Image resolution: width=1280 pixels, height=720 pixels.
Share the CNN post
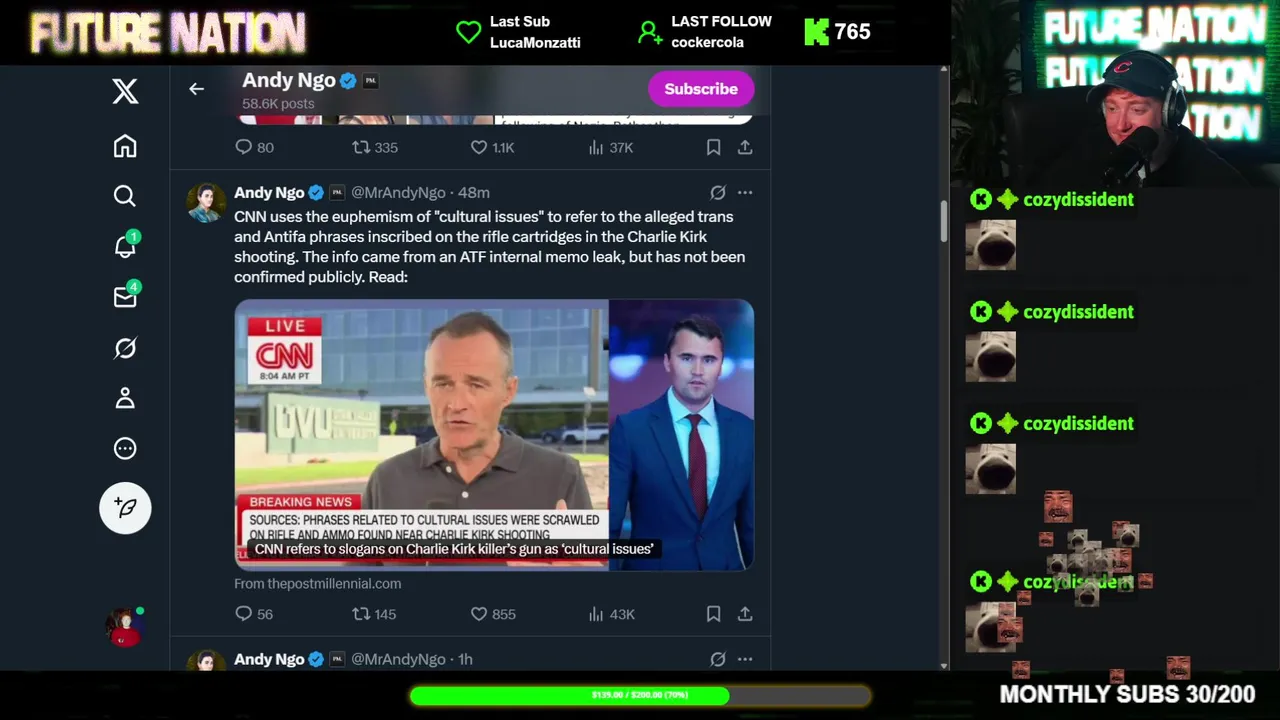coord(745,614)
